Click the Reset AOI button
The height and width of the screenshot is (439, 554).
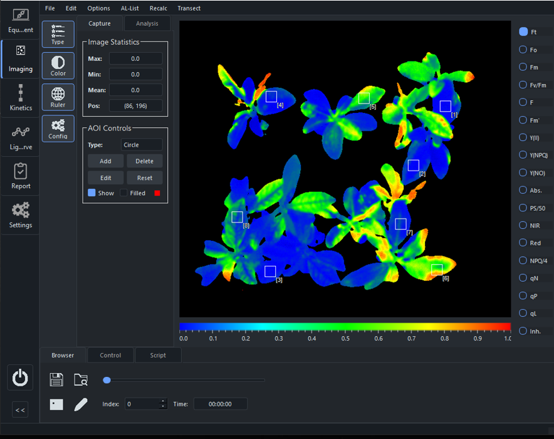pos(145,178)
